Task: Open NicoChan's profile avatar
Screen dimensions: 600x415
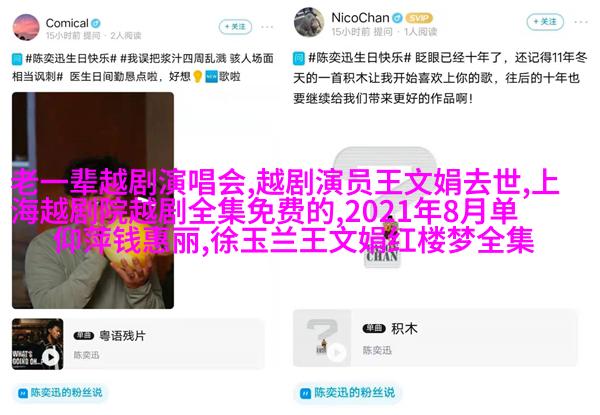Action: click(x=309, y=22)
